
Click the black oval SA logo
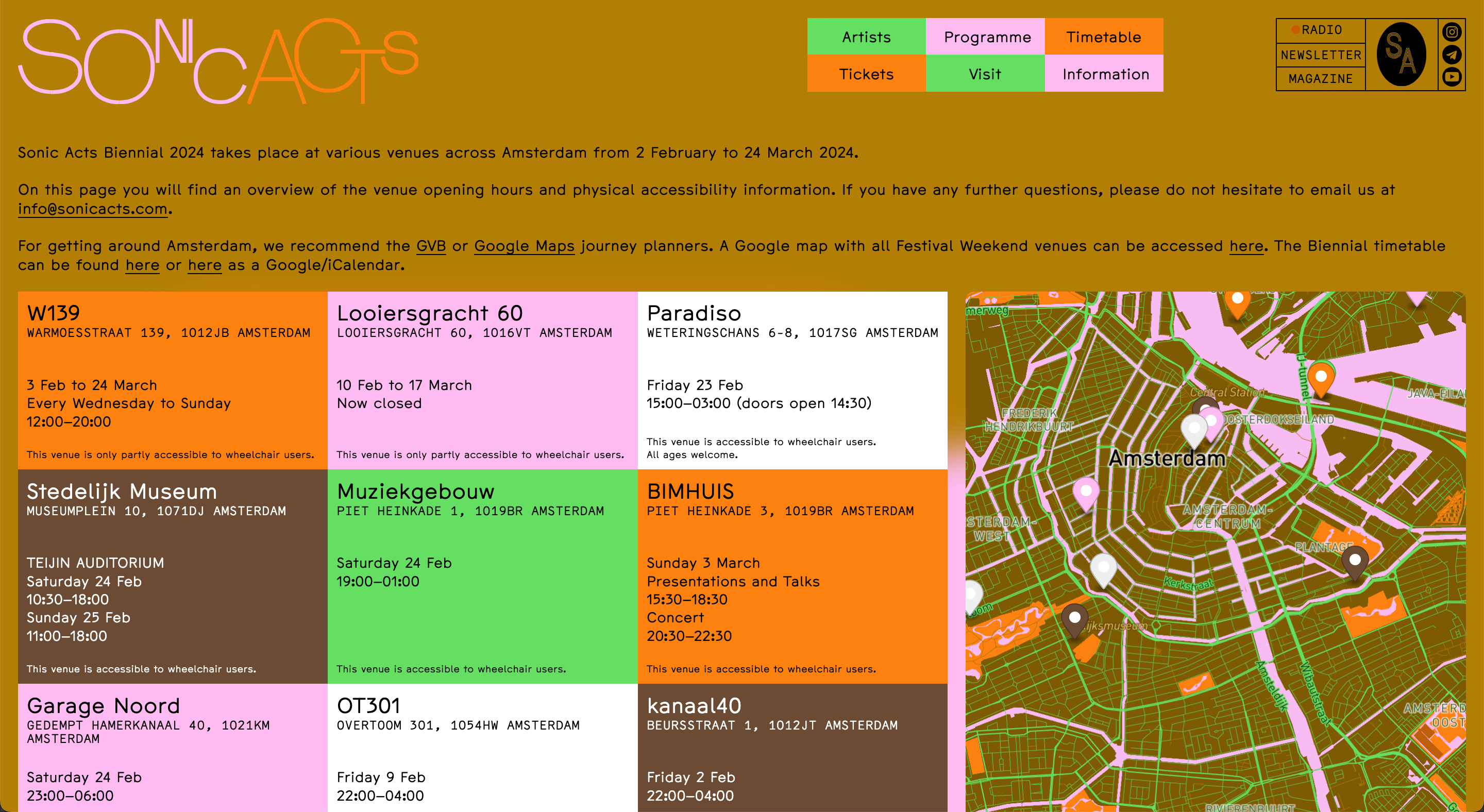(1401, 55)
